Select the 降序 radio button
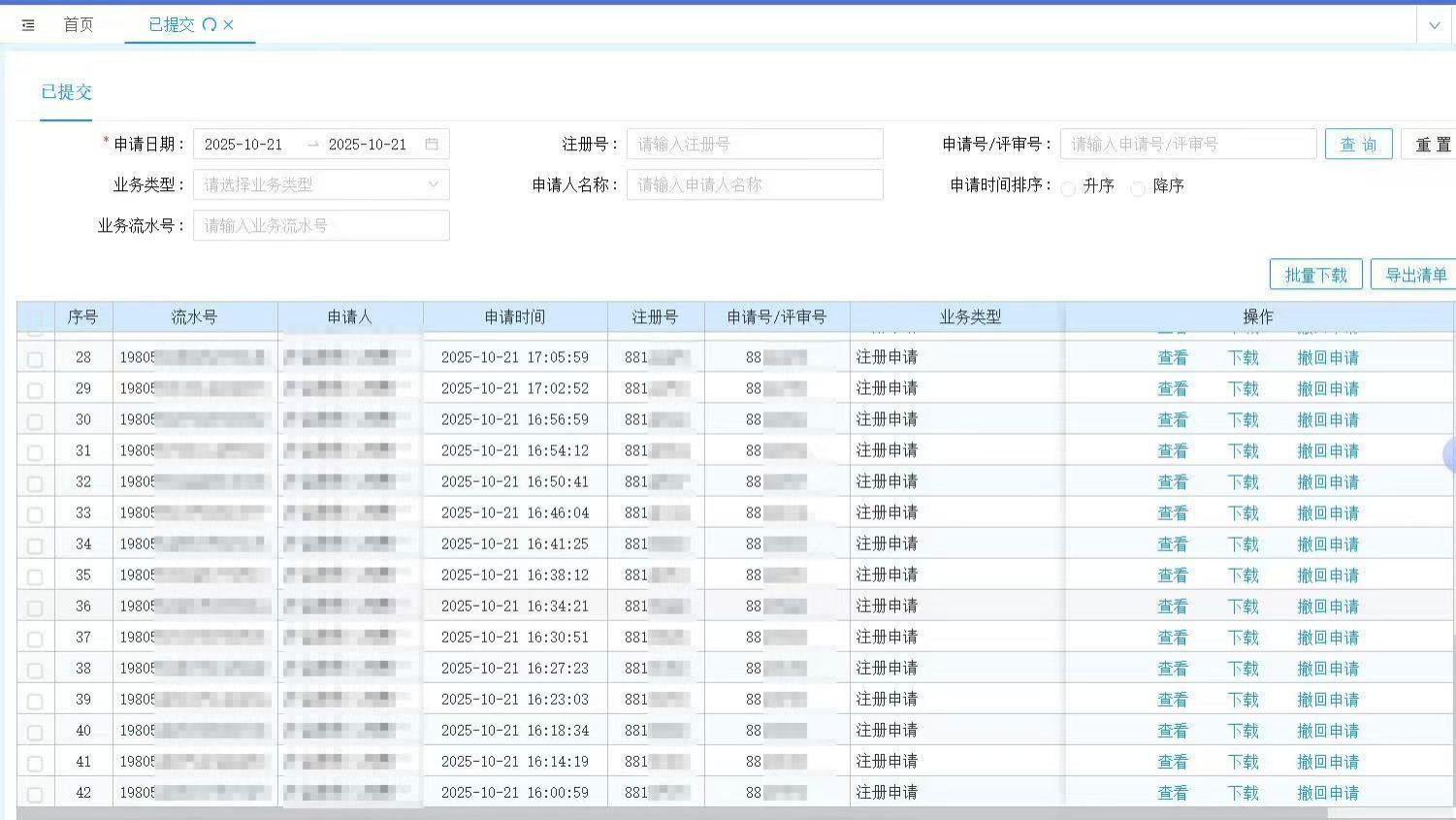The width and height of the screenshot is (1456, 820). (x=1137, y=186)
